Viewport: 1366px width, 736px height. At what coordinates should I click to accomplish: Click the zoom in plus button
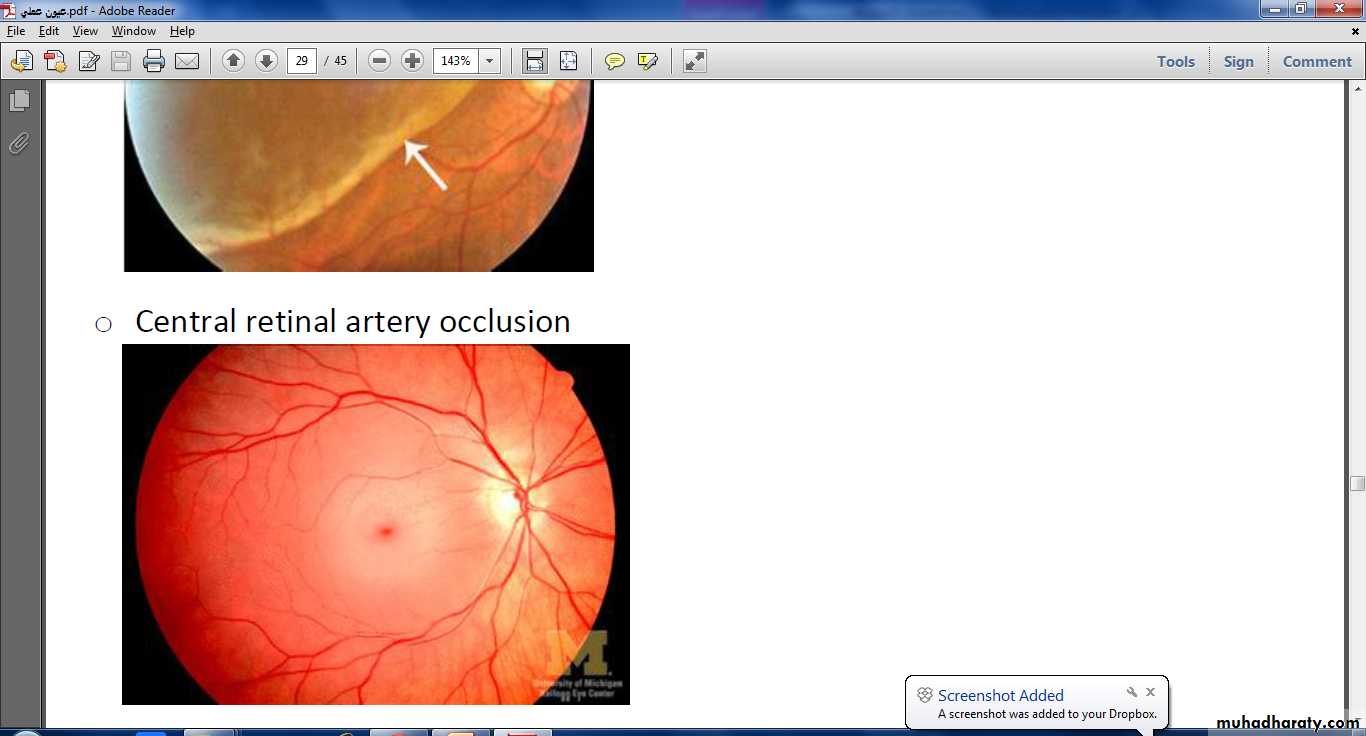pyautogui.click(x=412, y=61)
